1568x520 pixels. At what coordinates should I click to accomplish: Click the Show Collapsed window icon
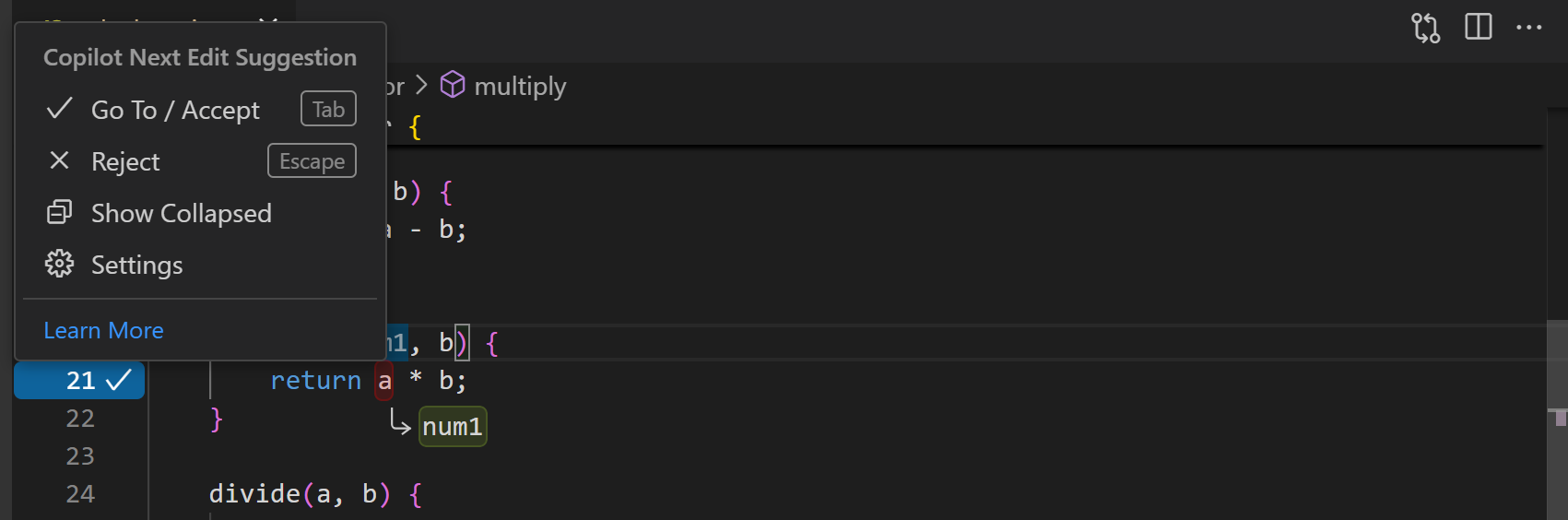(59, 212)
